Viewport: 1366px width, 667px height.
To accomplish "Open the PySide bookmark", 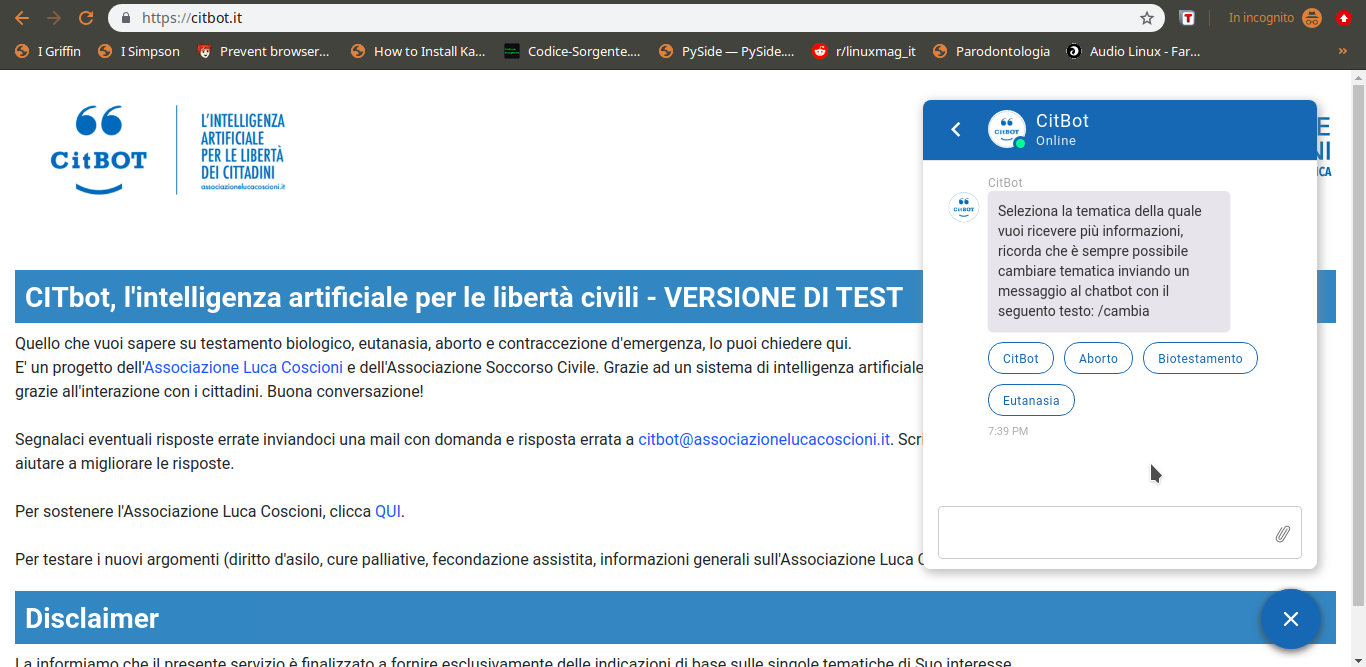I will click(x=727, y=51).
